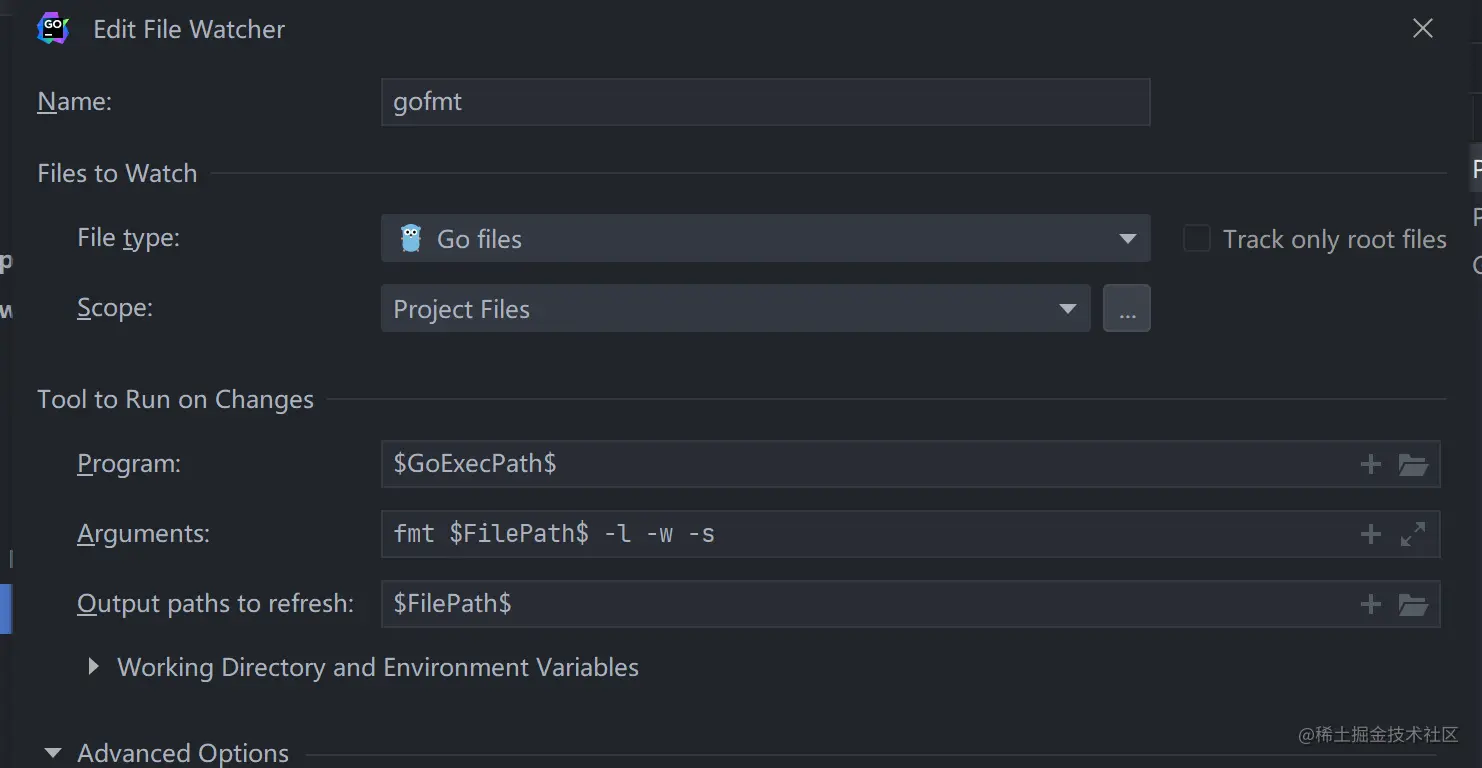Click into the Arguments text field
Image resolution: width=1482 pixels, height=768 pixels.
860,534
